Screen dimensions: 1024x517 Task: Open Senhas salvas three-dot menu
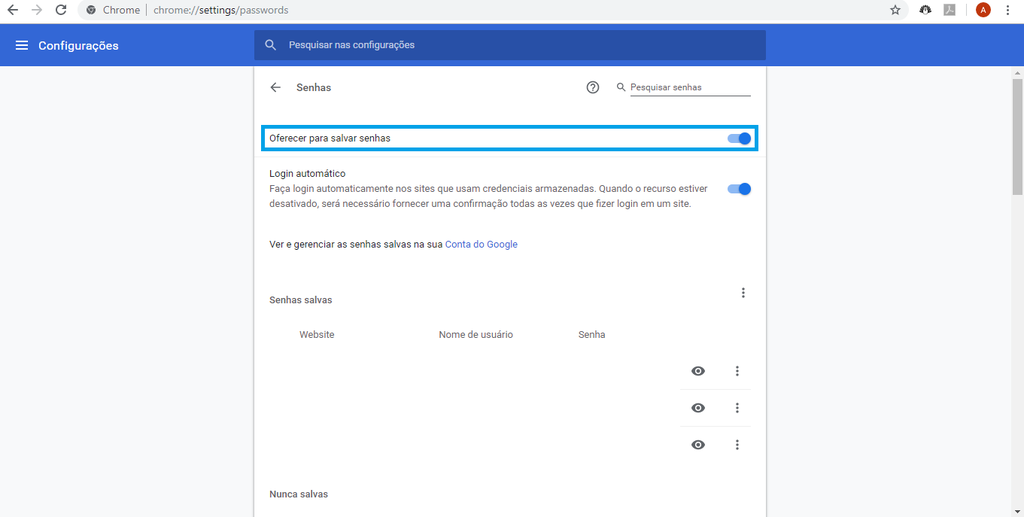(743, 293)
